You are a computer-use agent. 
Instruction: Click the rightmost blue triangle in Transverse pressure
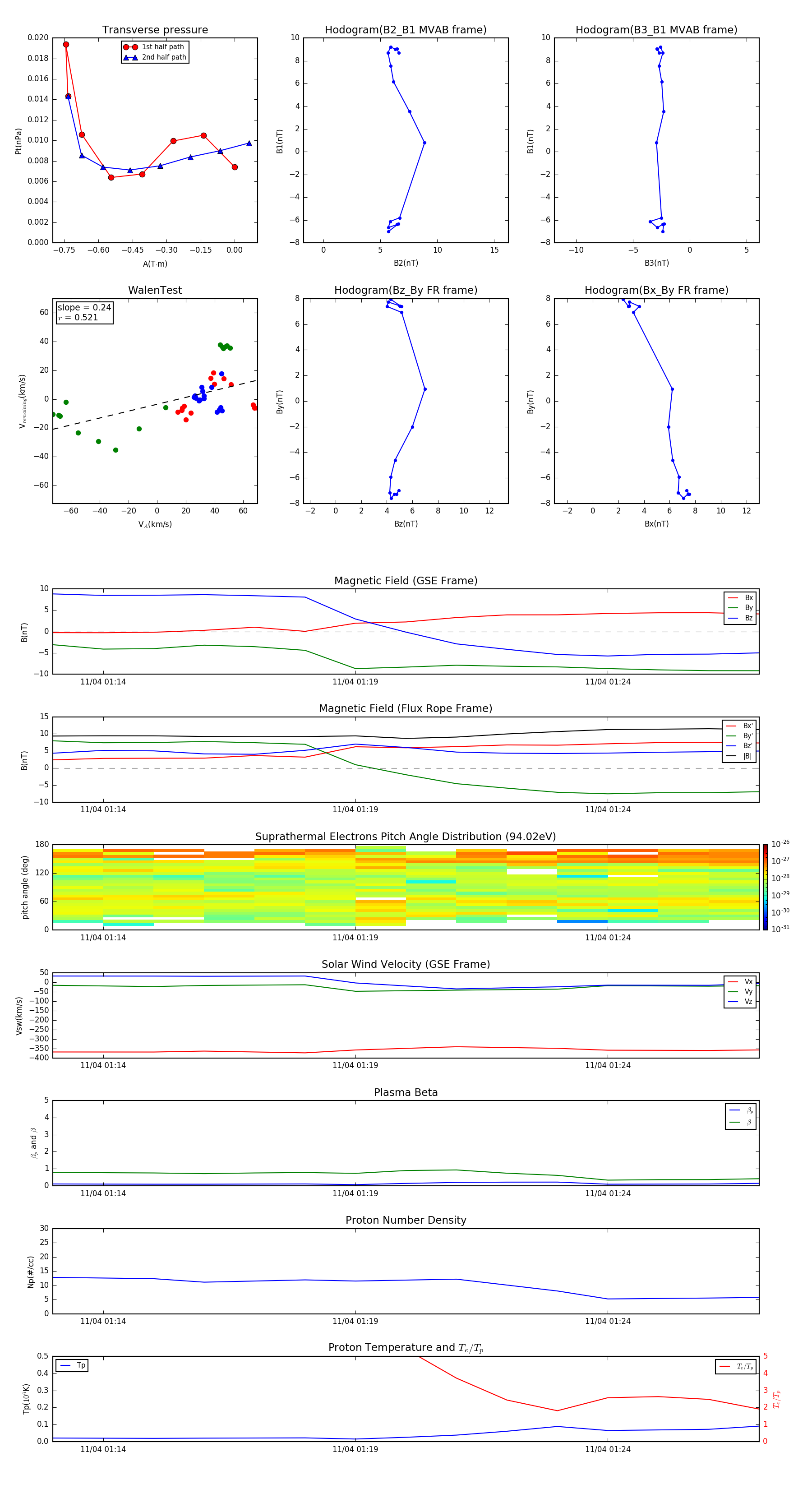pos(249,143)
